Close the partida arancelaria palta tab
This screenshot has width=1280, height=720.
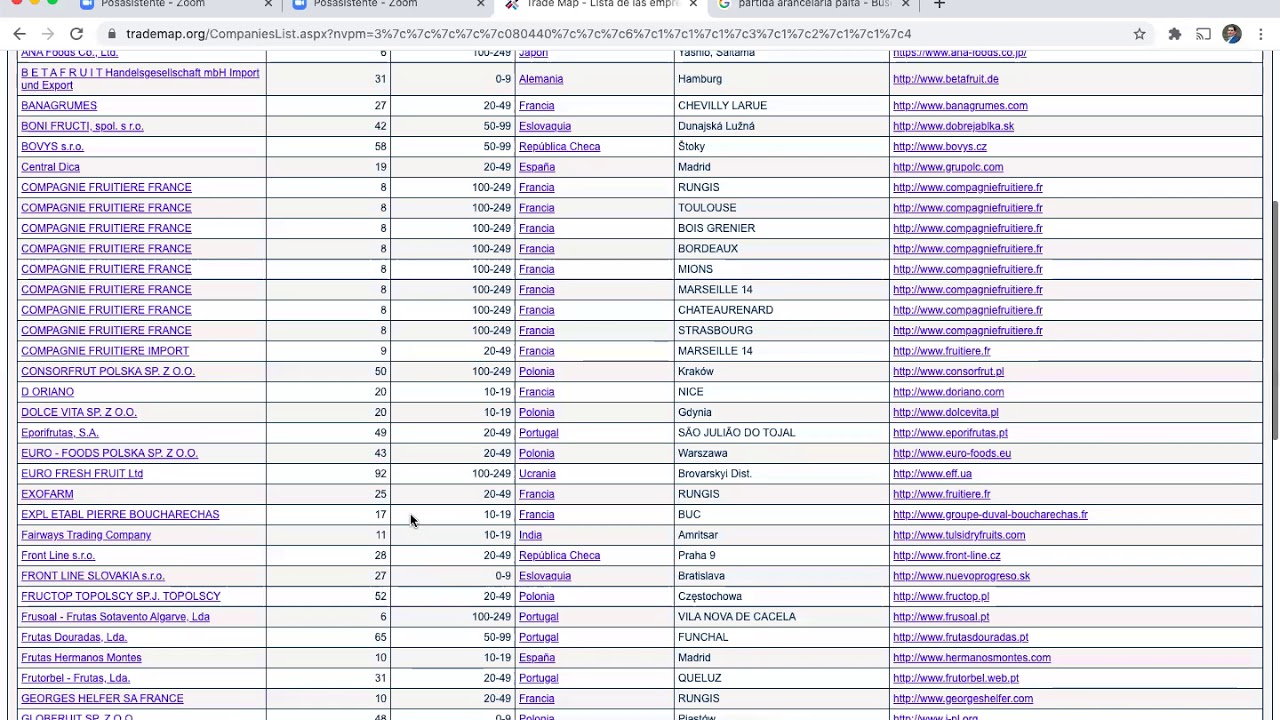pos(905,4)
